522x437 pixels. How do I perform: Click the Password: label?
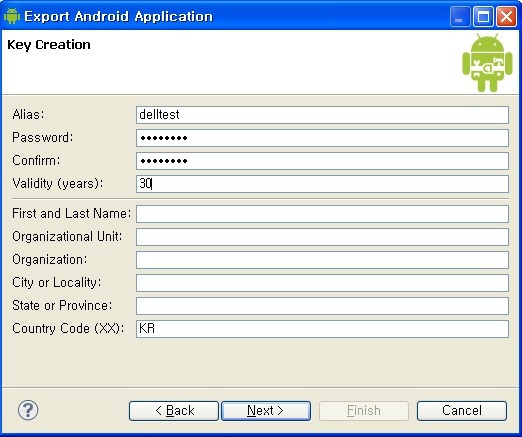click(x=43, y=137)
